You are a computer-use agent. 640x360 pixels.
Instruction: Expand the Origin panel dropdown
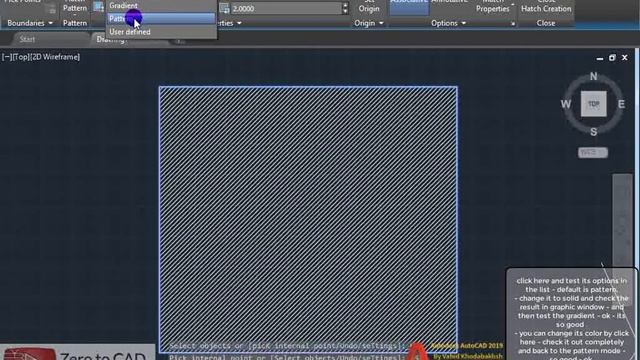(369, 23)
